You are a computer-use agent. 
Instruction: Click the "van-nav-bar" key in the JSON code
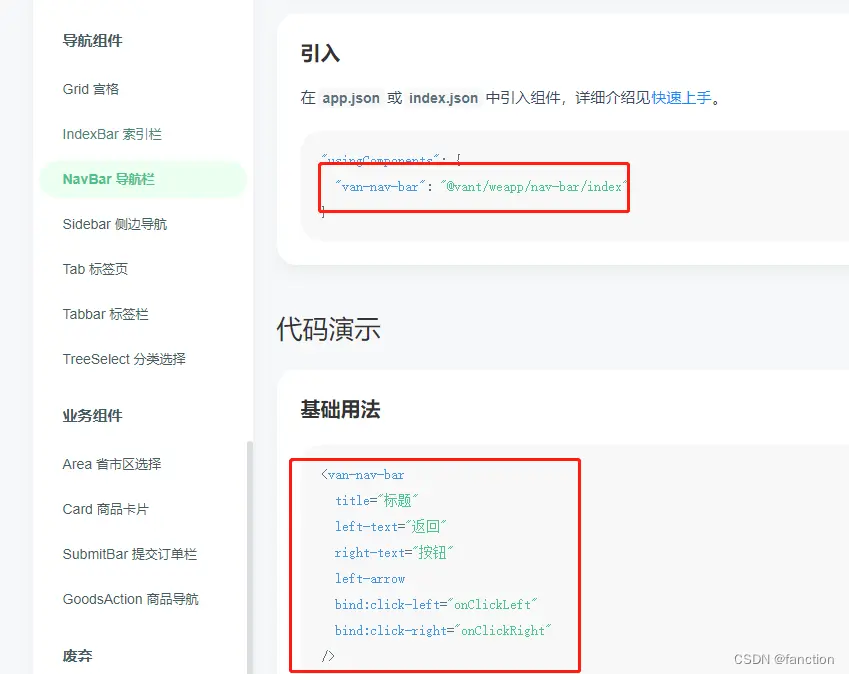(380, 187)
